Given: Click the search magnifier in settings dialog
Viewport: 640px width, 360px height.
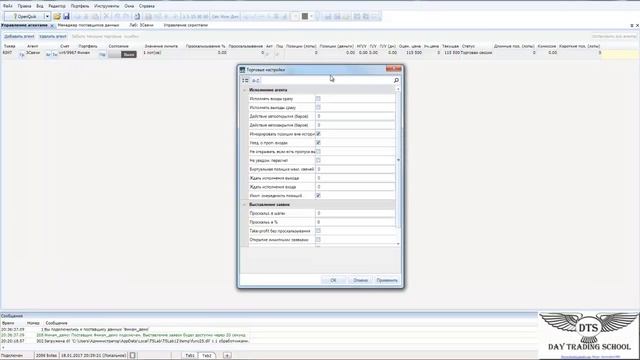Looking at the screenshot, I should click(x=396, y=80).
